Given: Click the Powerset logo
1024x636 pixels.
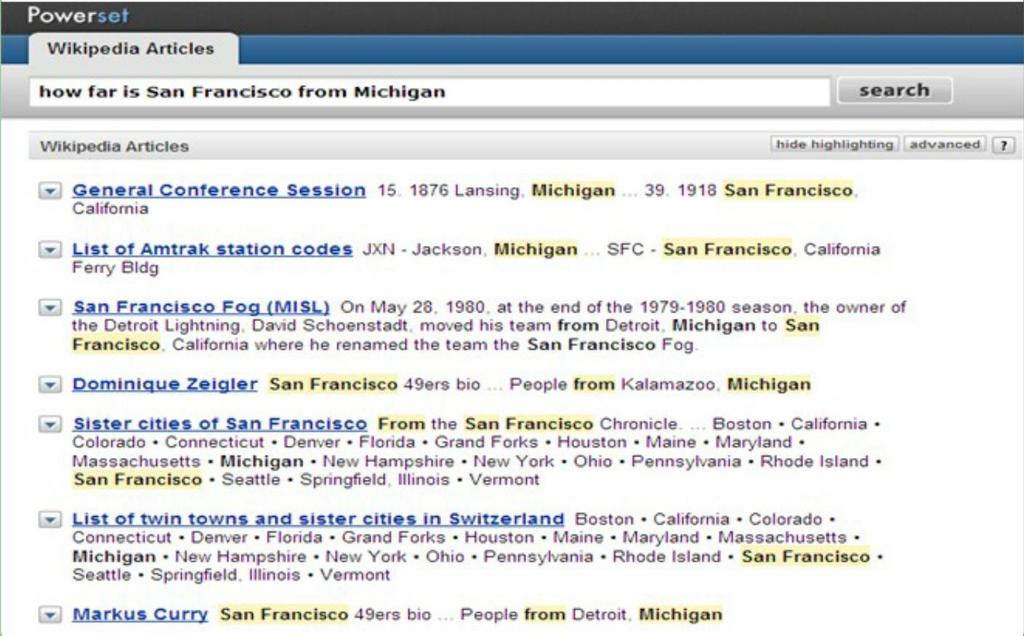Looking at the screenshot, I should click(78, 15).
